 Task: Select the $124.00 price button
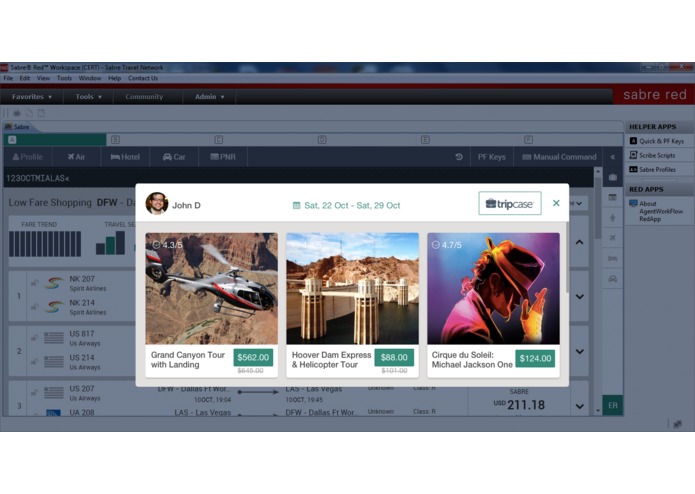[x=535, y=358]
